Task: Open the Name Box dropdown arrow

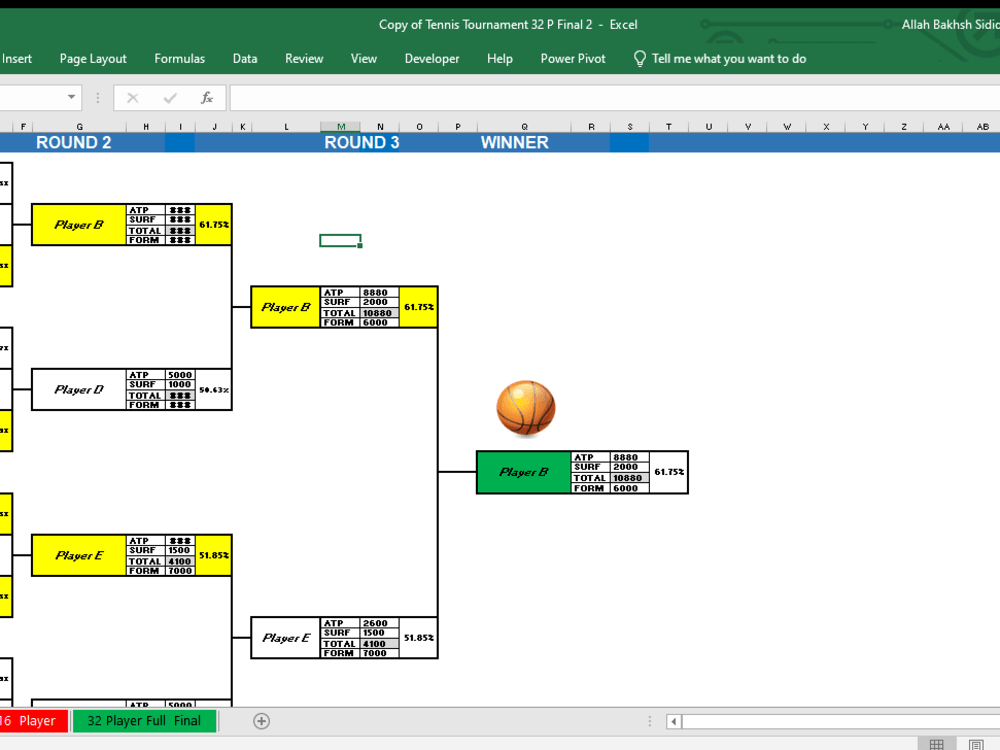Action: [71, 97]
